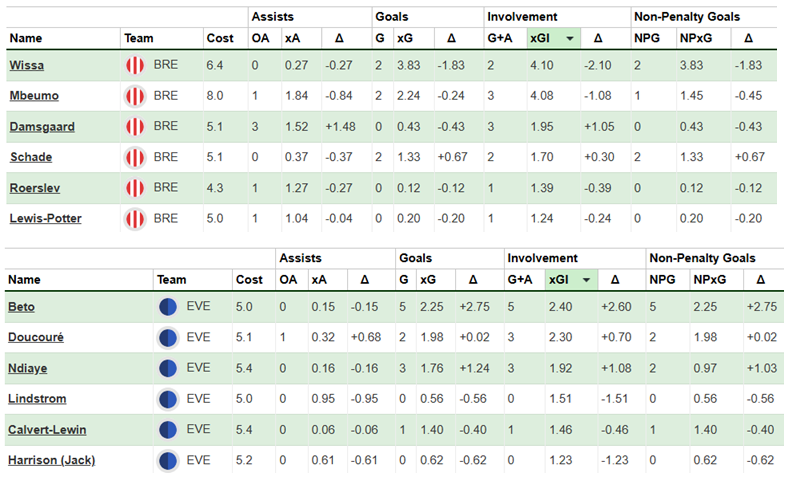Screen dimensions: 790x480
Task: Open the Wissa player link
Action: pos(27,67)
